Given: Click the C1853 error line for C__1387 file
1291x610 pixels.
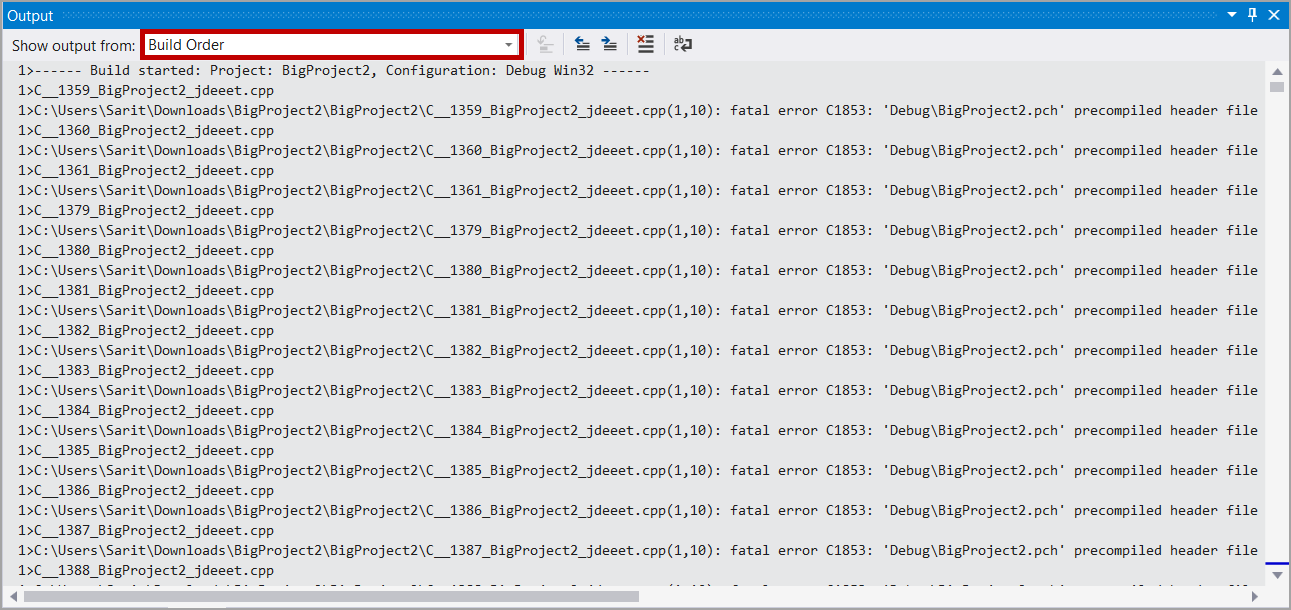Looking at the screenshot, I should click(640, 551).
